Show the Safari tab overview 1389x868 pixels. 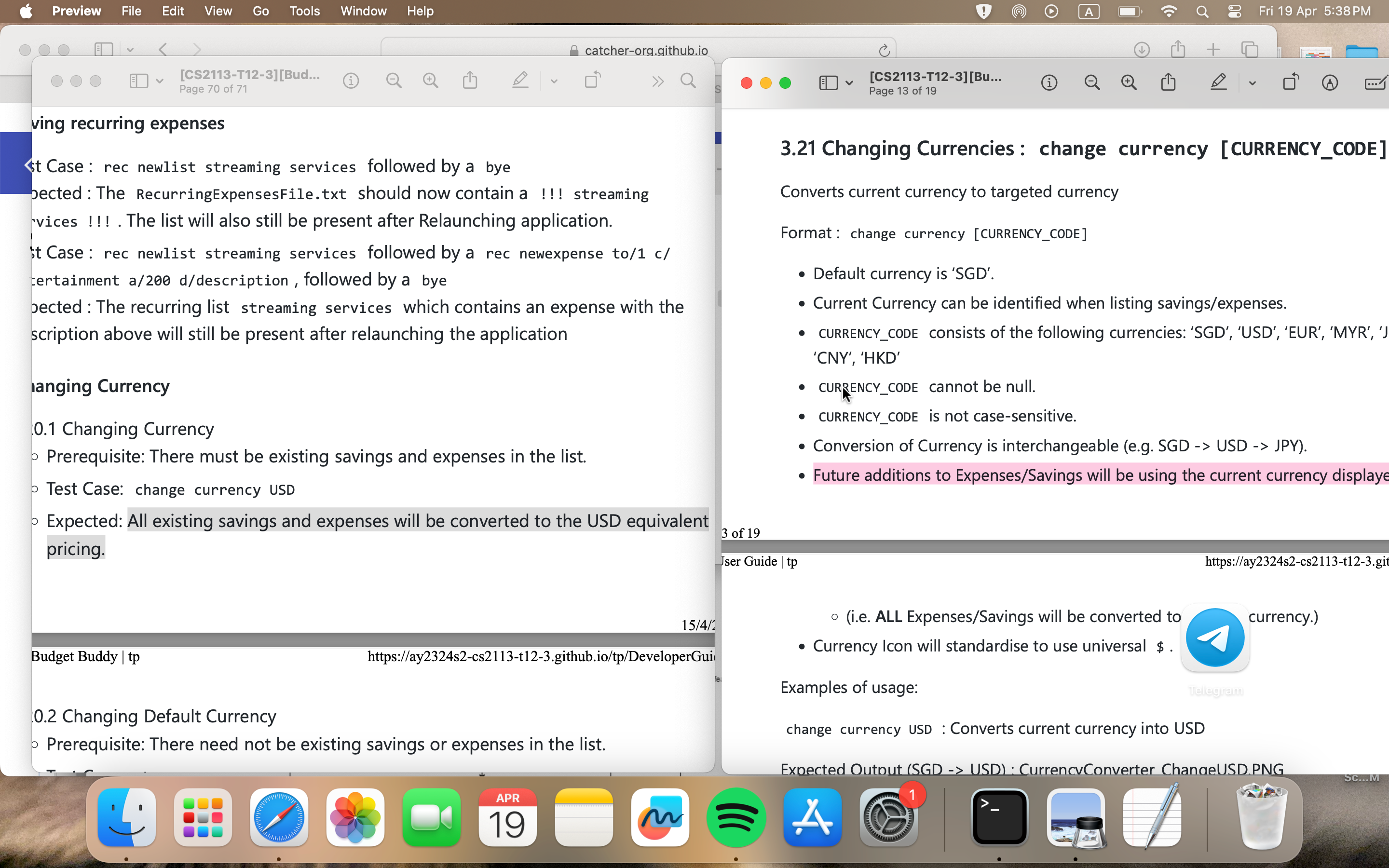1250,49
